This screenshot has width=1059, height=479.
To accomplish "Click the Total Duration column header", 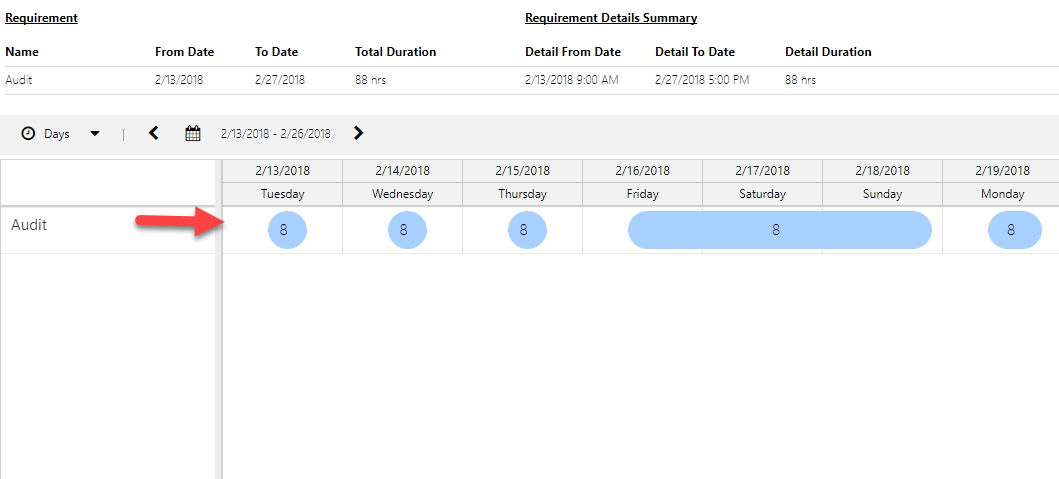I will pyautogui.click(x=395, y=52).
